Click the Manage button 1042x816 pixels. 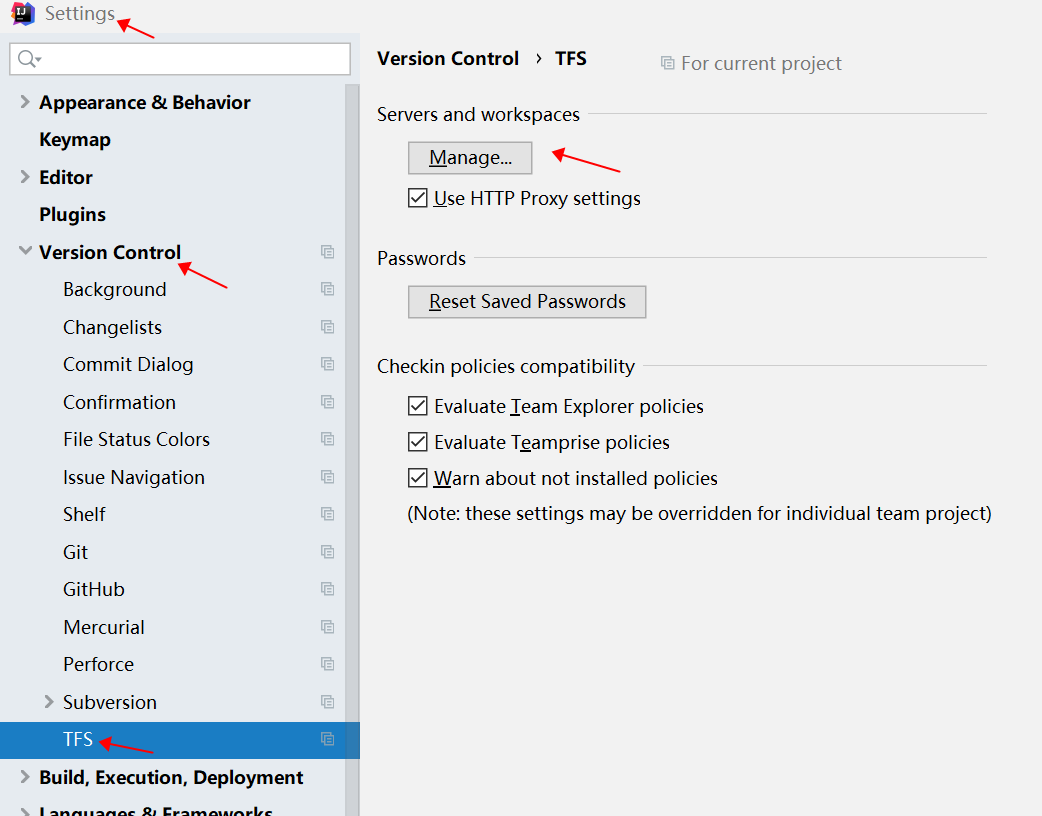pos(469,157)
